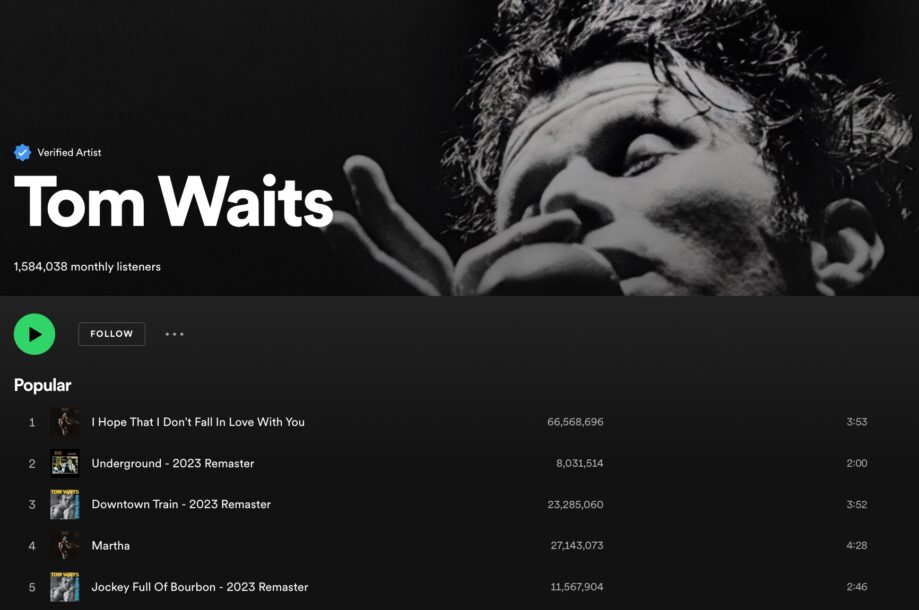Screen dimensions: 919x610
Task: Select Underground - 2023 Remaster track title
Action: tap(173, 464)
